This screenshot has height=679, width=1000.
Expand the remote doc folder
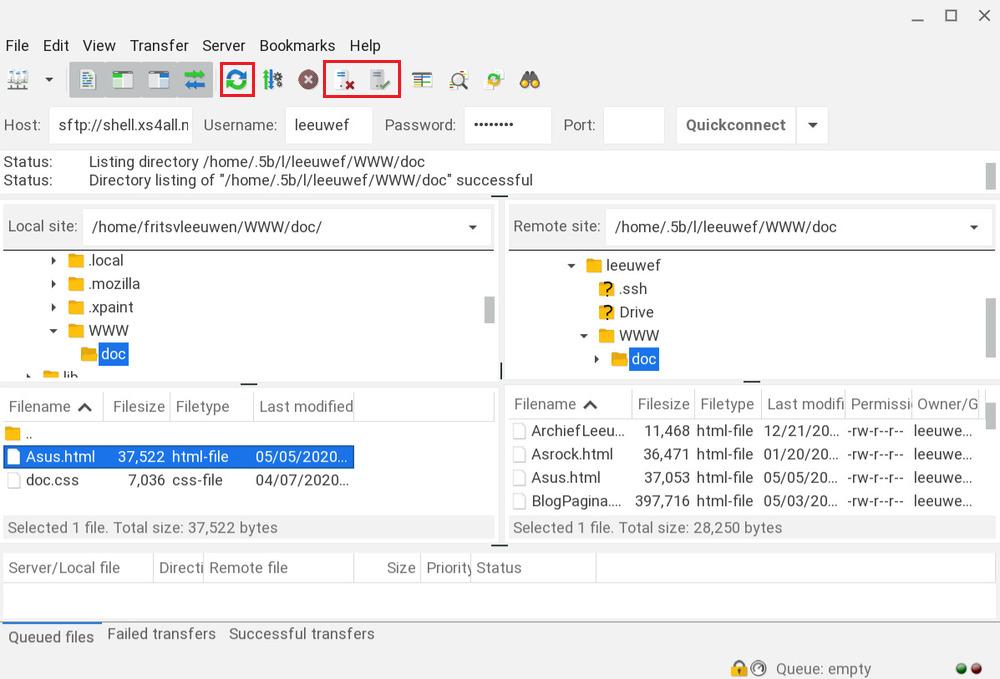(x=597, y=360)
